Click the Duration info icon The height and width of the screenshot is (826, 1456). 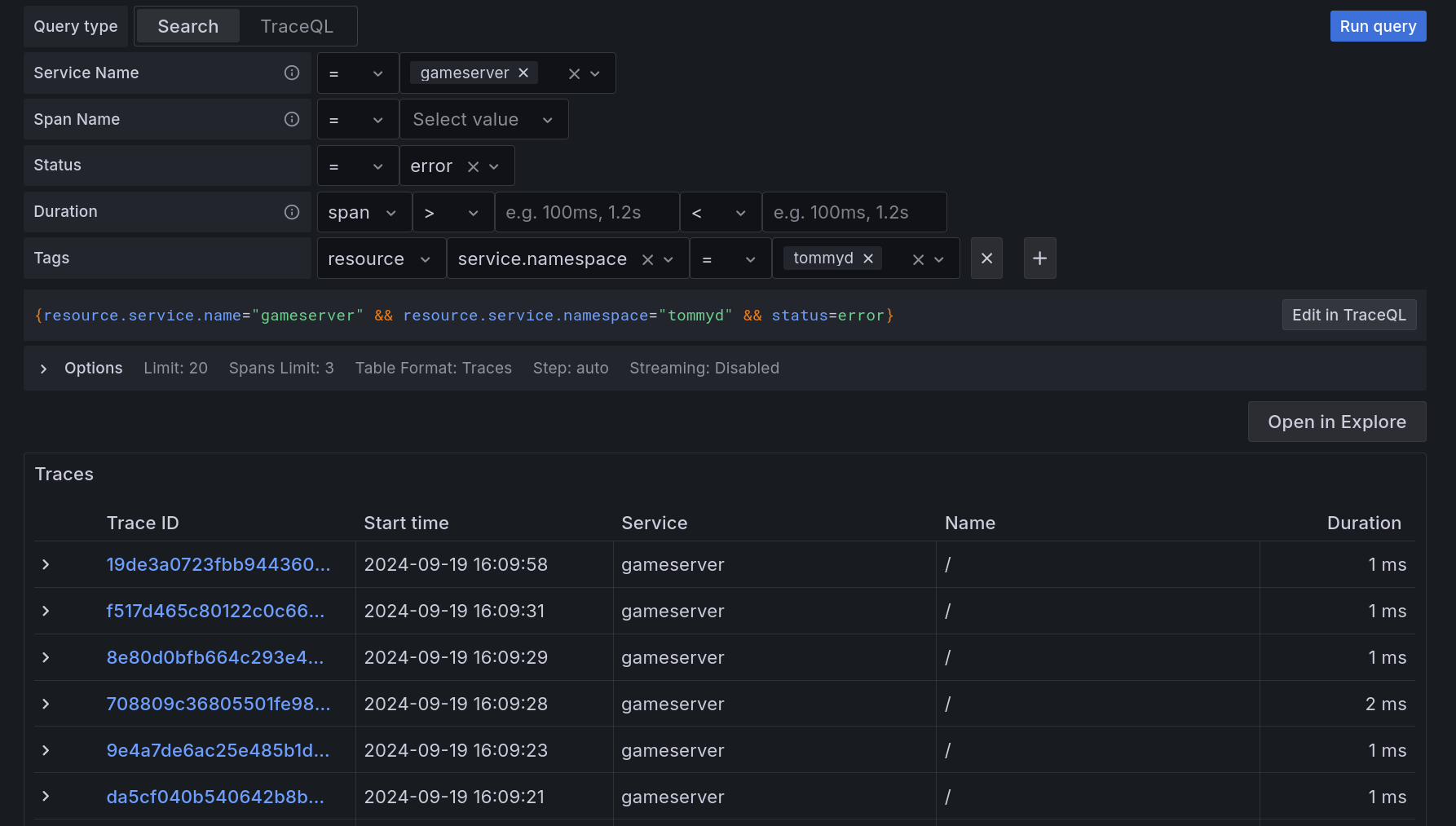click(292, 212)
